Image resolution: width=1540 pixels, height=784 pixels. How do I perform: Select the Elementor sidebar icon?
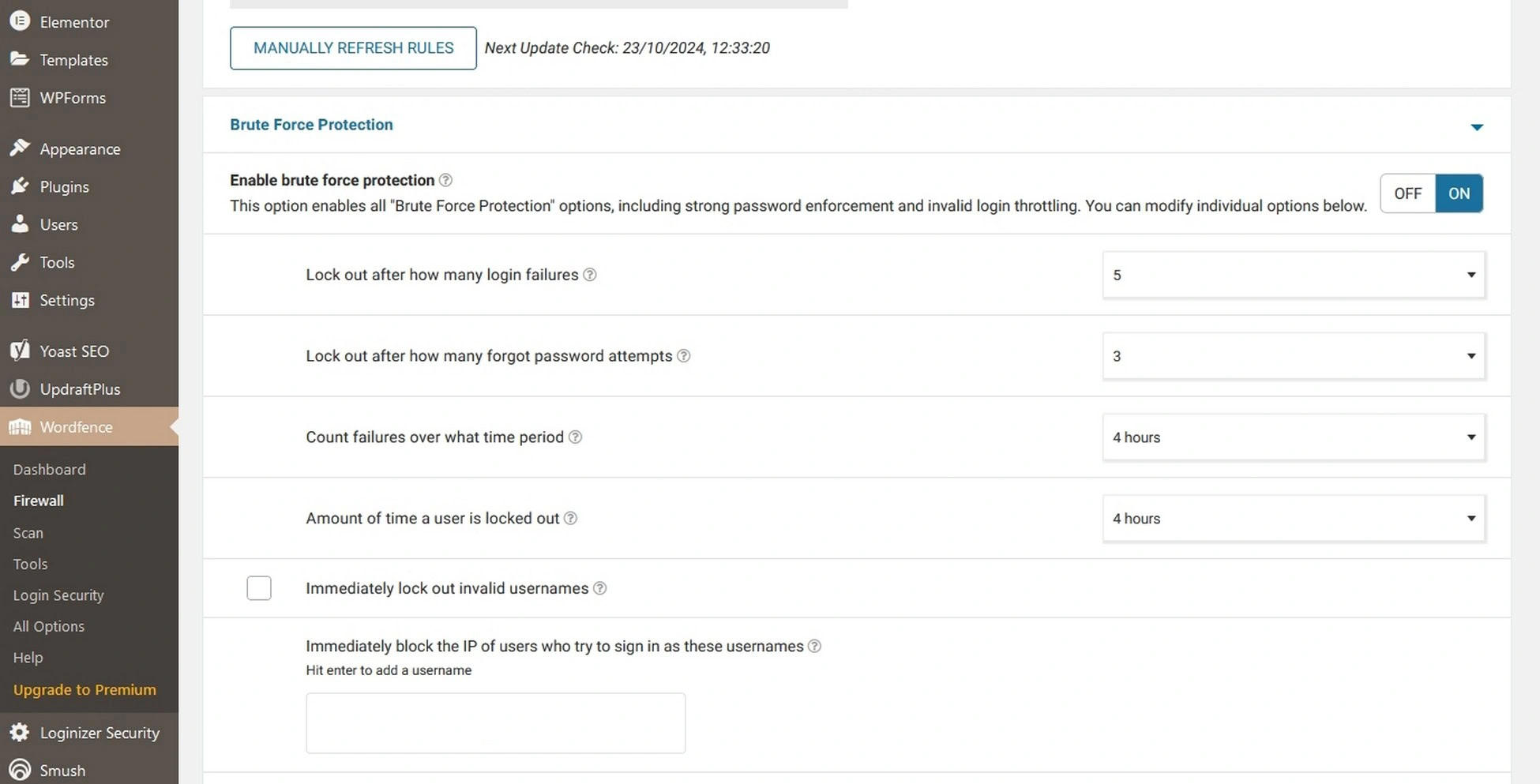pyautogui.click(x=20, y=21)
